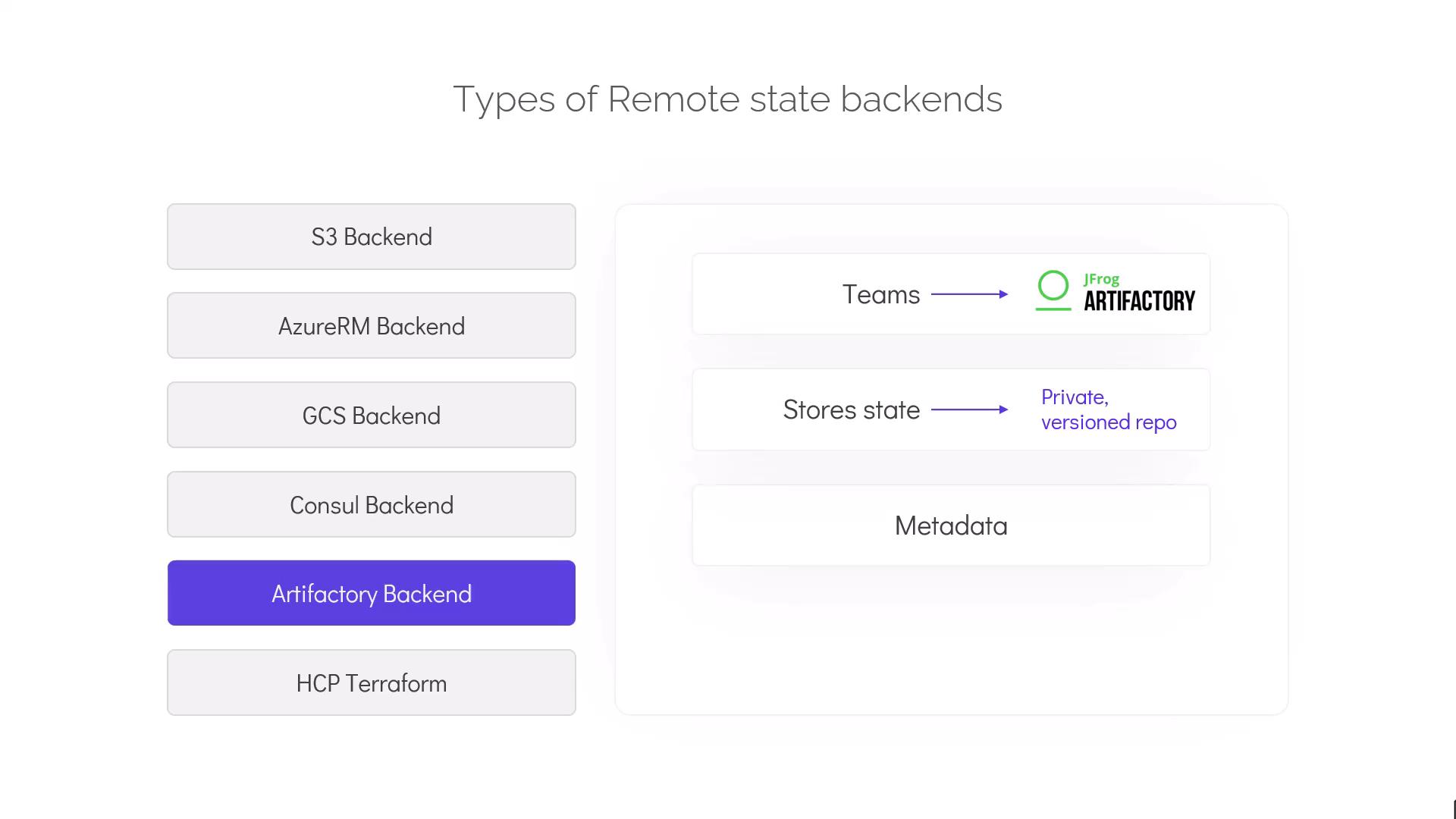1456x819 pixels.
Task: Click the purple versioned repo text
Action: (x=1108, y=422)
